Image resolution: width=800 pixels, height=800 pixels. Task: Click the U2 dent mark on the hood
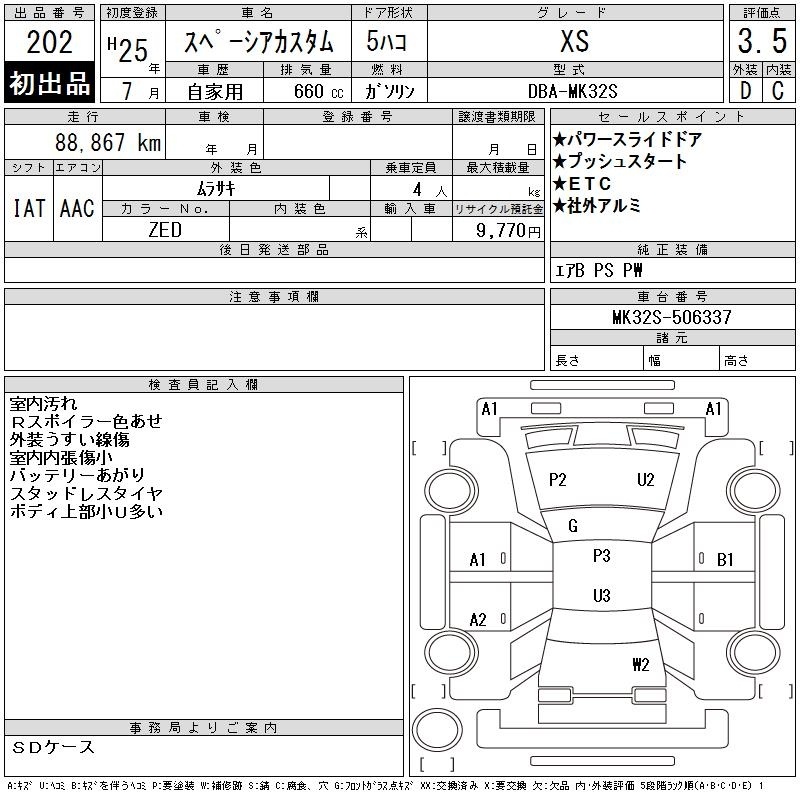pyautogui.click(x=646, y=480)
